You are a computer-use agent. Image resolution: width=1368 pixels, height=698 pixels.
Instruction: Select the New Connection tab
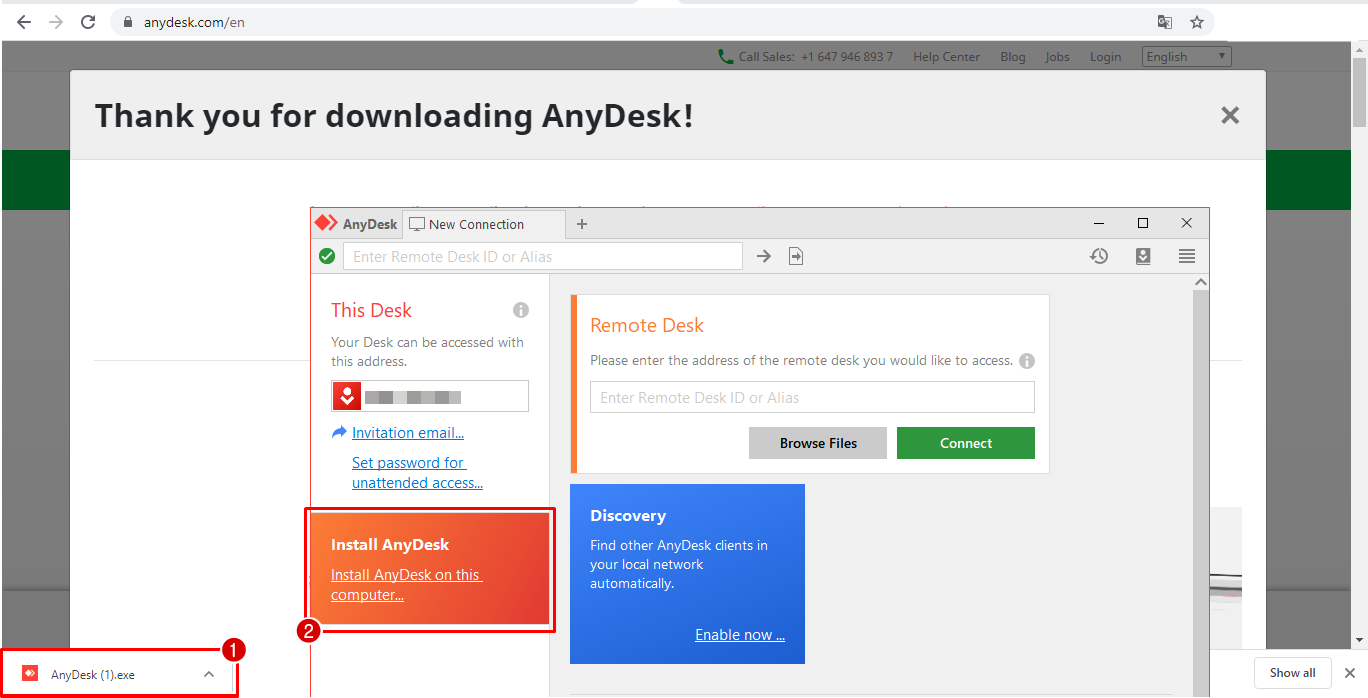(x=484, y=224)
